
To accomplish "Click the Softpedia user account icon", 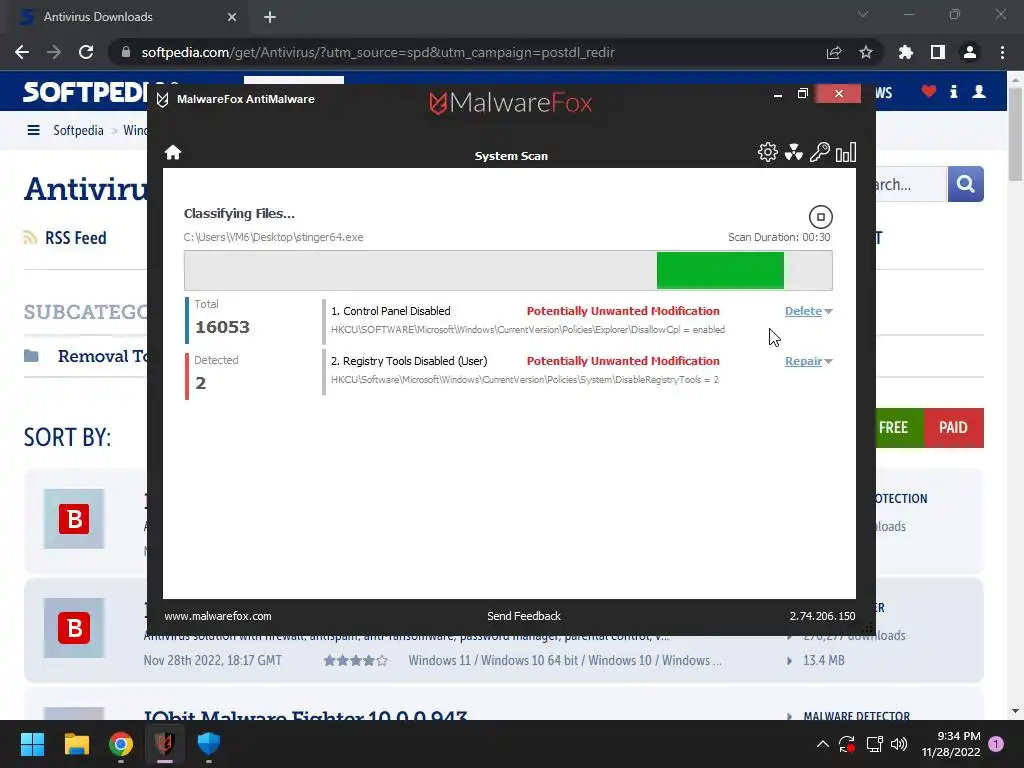I will 979,91.
